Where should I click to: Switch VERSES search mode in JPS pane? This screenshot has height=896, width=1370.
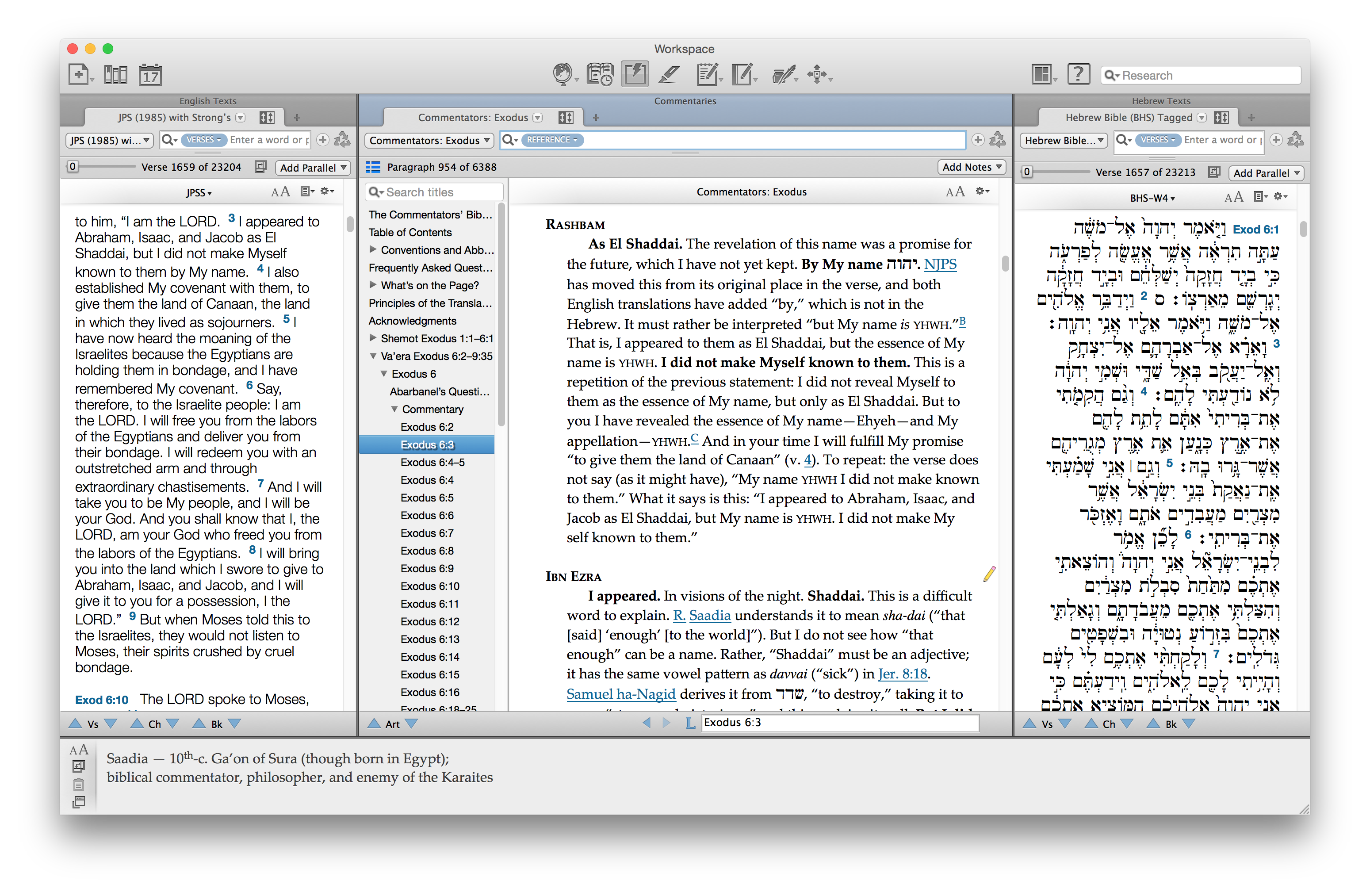204,139
